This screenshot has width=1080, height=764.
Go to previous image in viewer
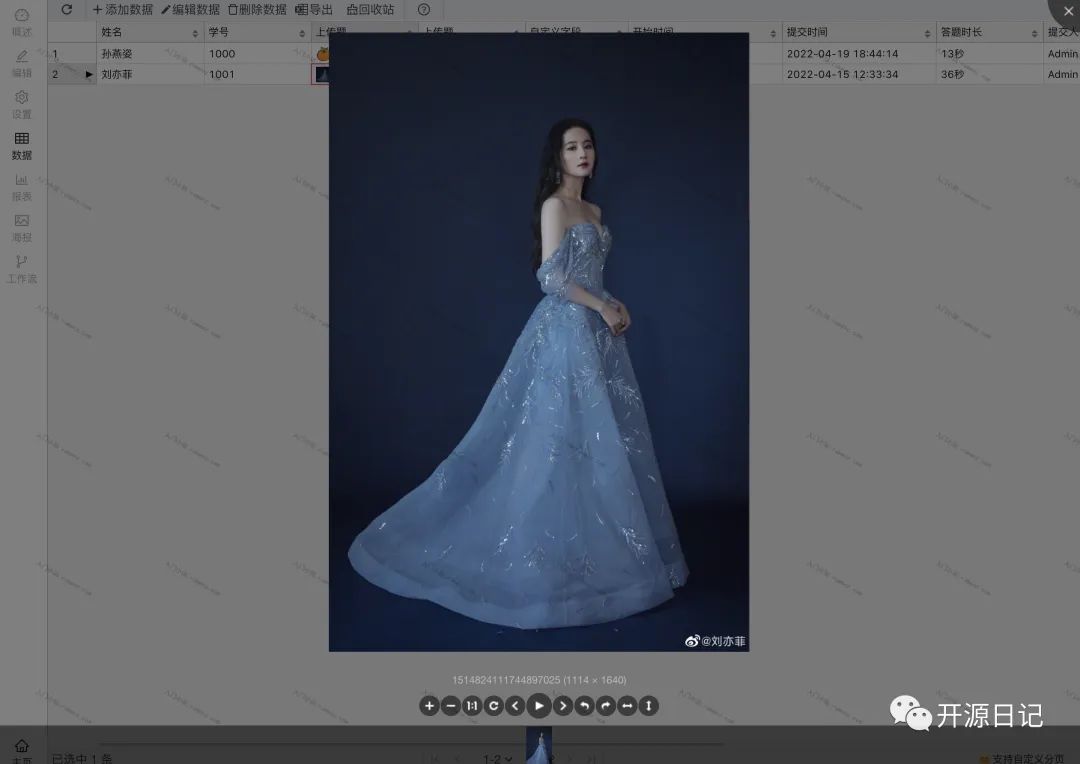tap(515, 705)
